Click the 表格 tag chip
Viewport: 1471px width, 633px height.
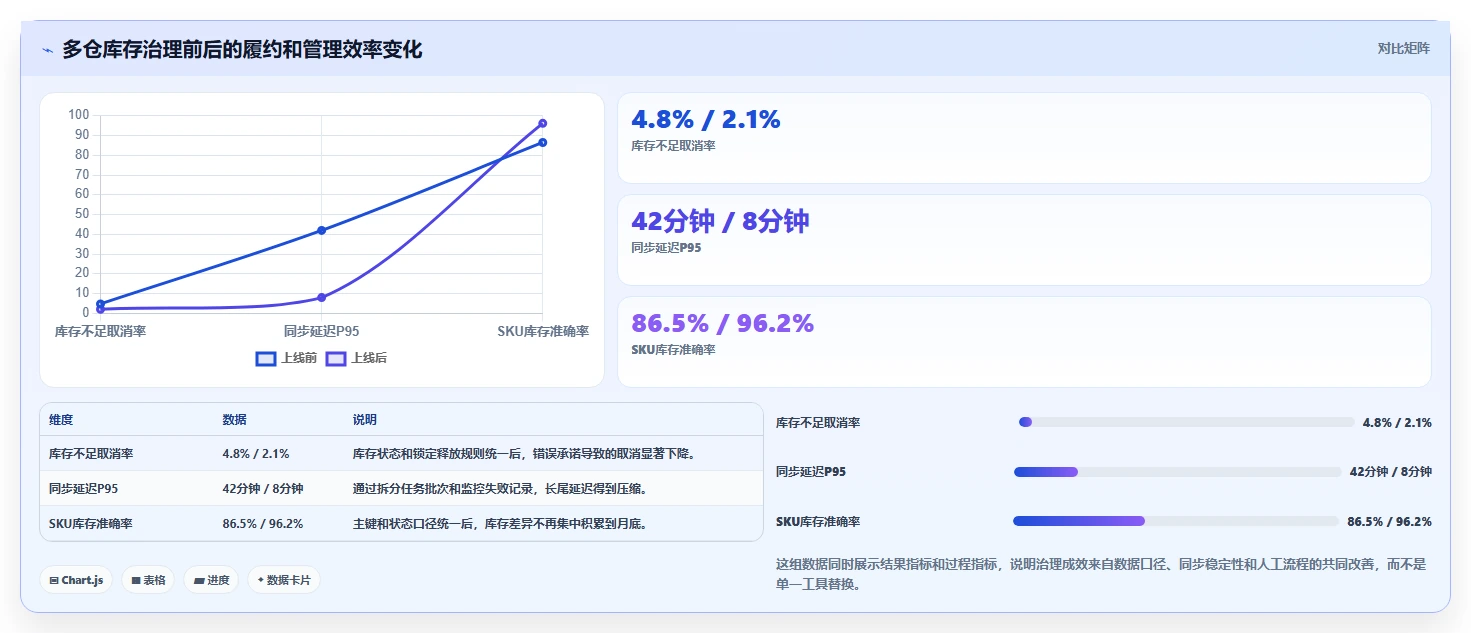click(149, 580)
